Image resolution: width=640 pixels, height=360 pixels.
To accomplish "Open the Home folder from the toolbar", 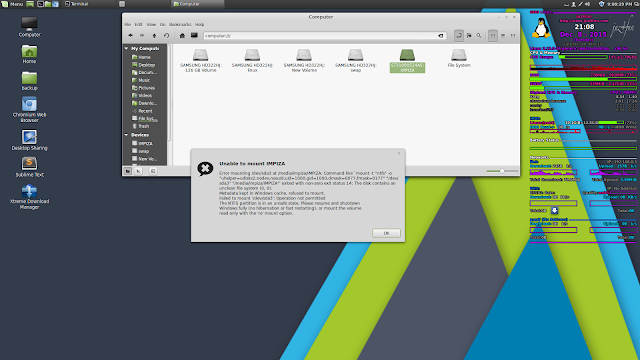I will pyautogui.click(x=182, y=36).
